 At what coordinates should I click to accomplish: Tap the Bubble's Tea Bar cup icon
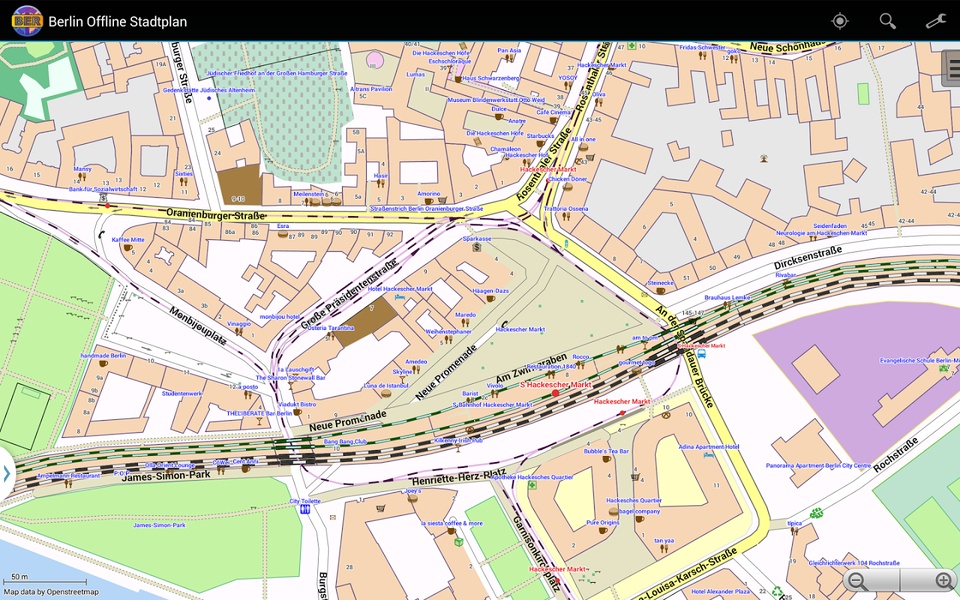pyautogui.click(x=606, y=459)
